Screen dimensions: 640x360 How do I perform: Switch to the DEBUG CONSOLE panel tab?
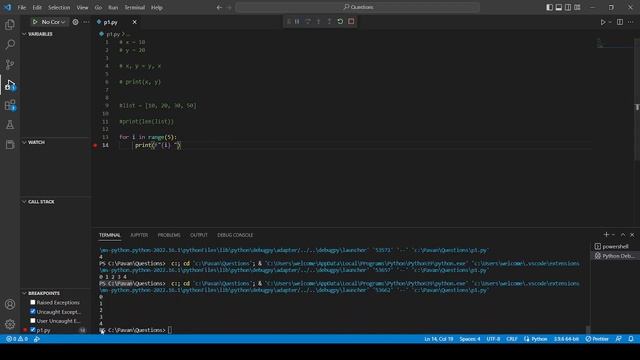point(235,235)
